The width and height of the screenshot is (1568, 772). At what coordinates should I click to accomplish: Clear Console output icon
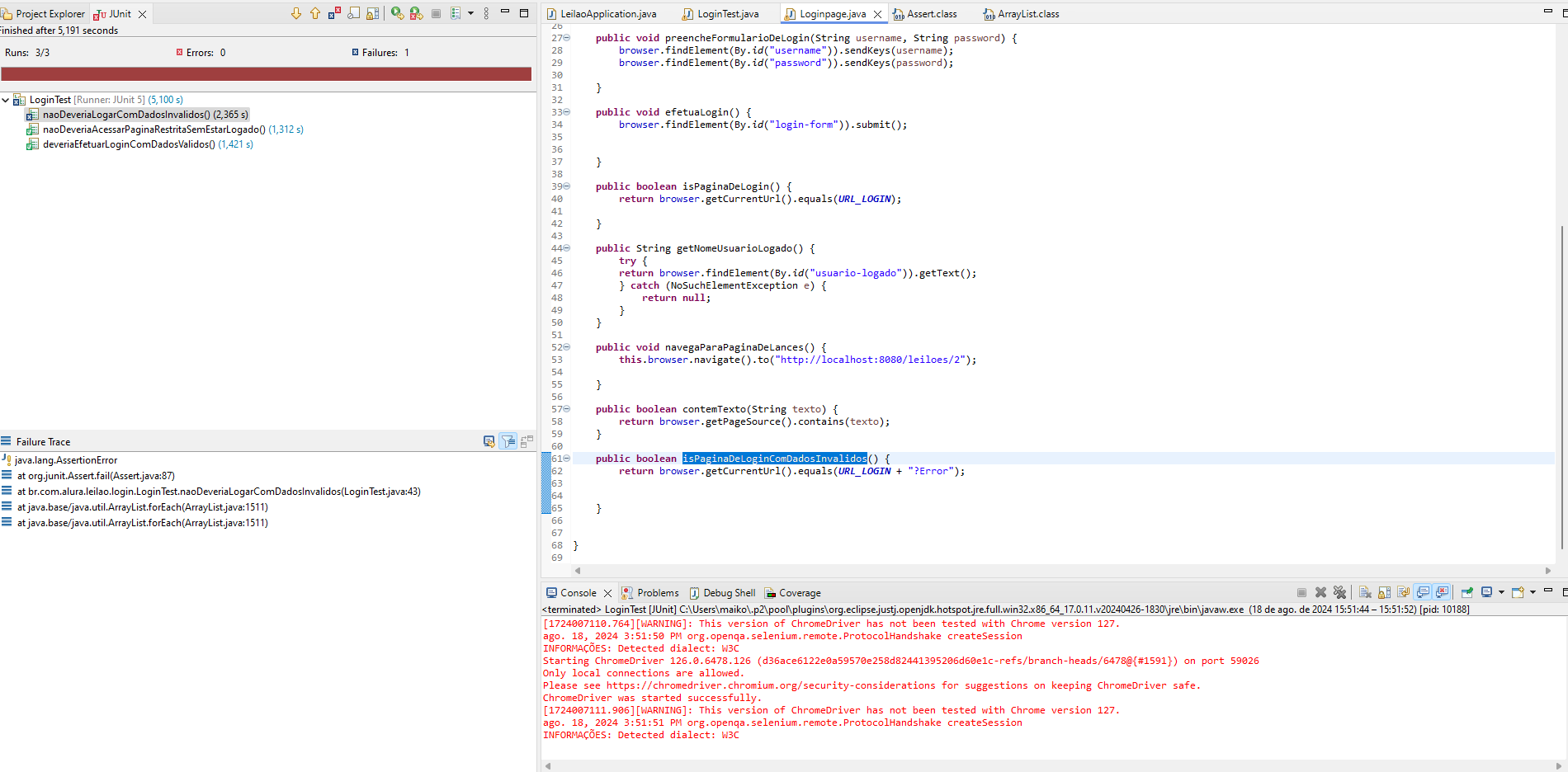coord(1365,592)
